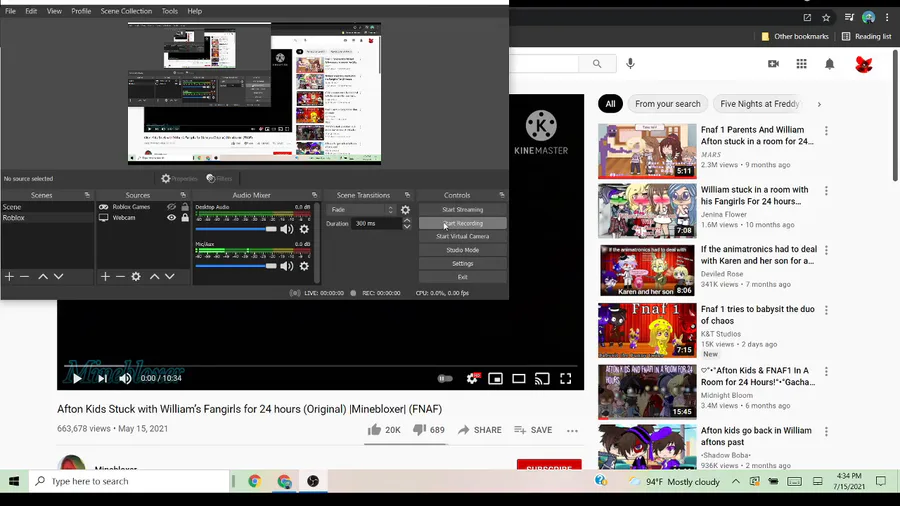Open OBS Studio Mode

click(x=463, y=250)
